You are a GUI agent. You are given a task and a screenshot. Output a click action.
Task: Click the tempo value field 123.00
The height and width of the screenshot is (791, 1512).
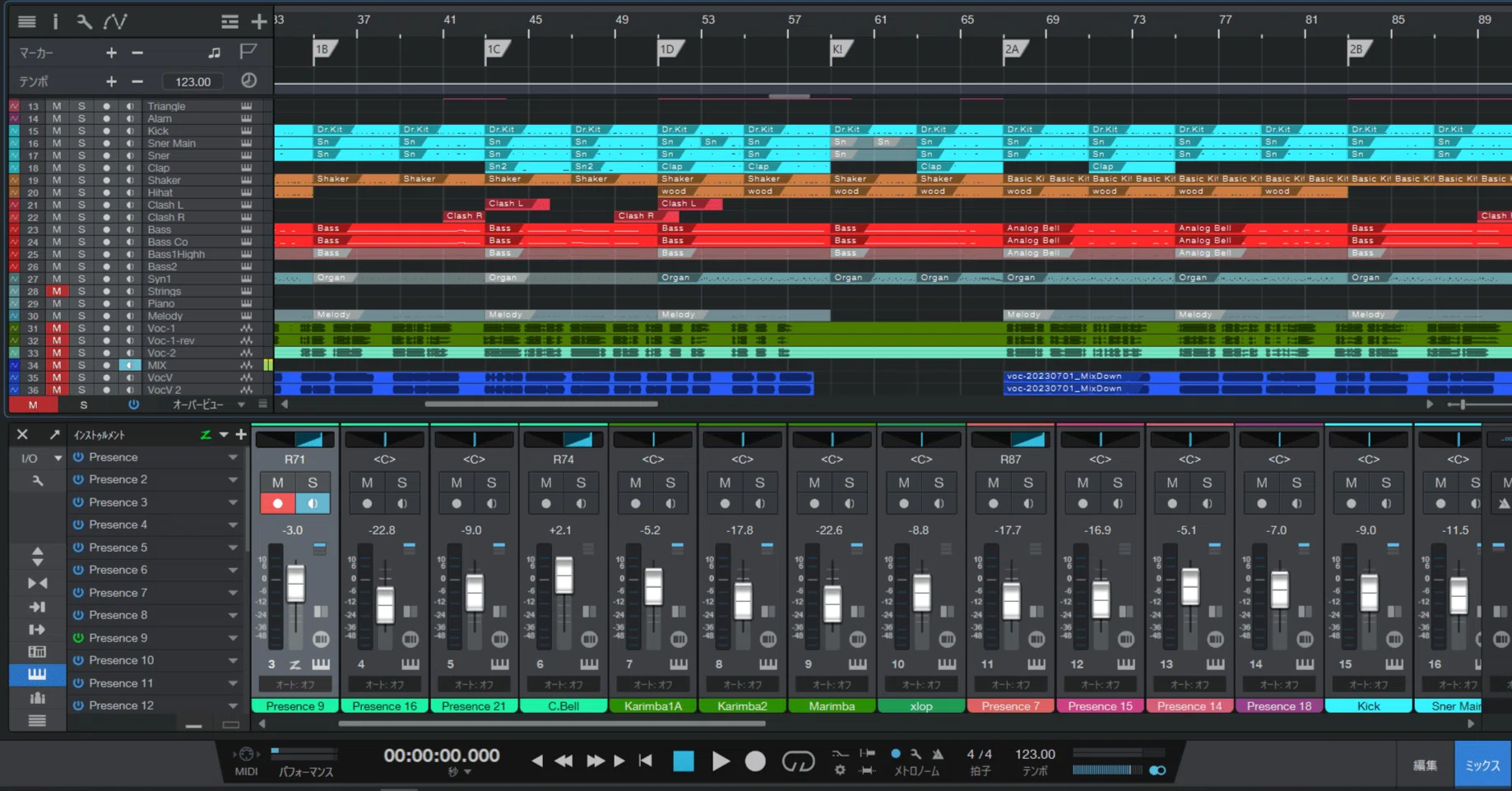193,81
